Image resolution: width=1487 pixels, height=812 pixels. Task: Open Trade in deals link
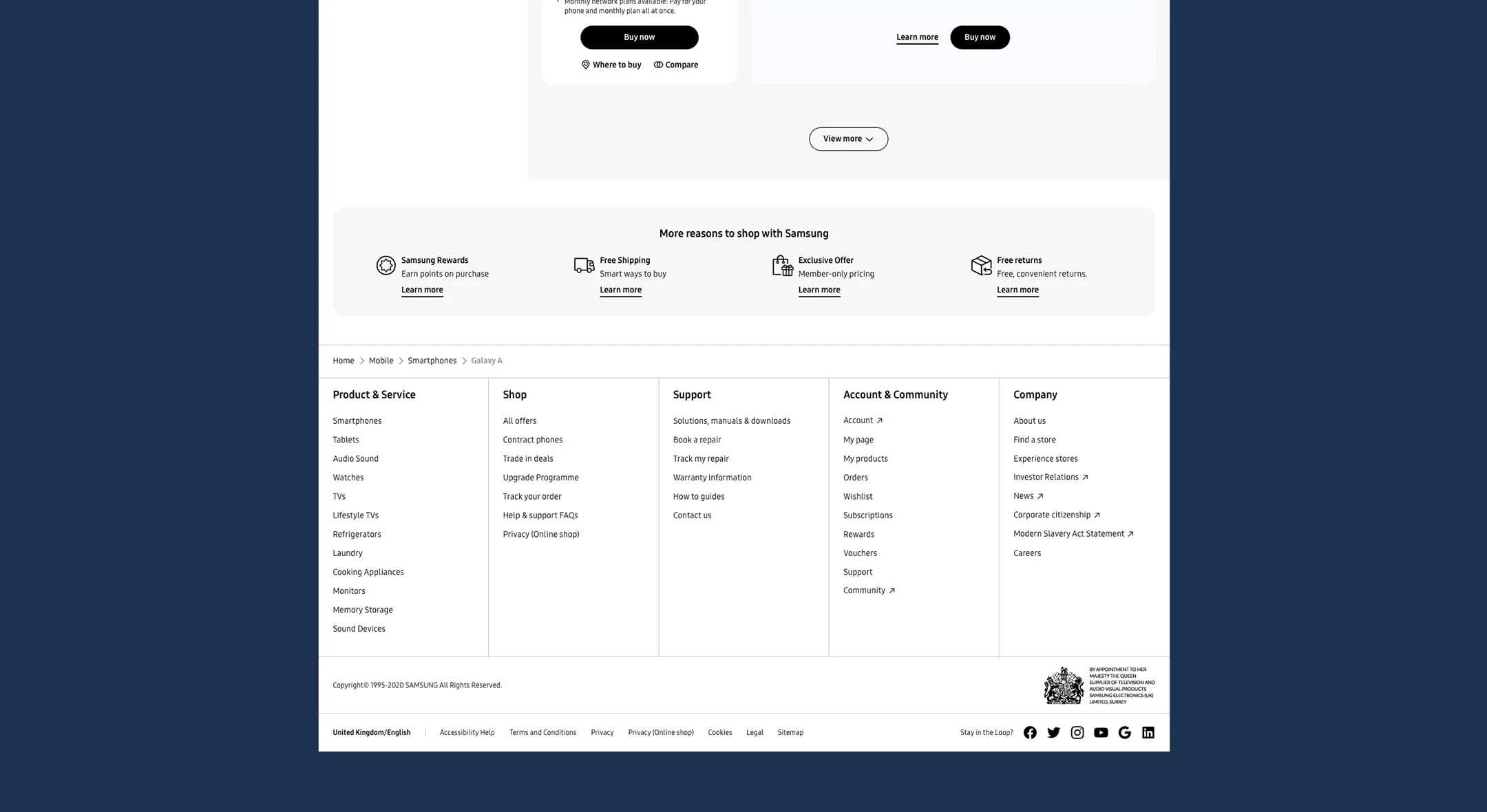click(527, 458)
